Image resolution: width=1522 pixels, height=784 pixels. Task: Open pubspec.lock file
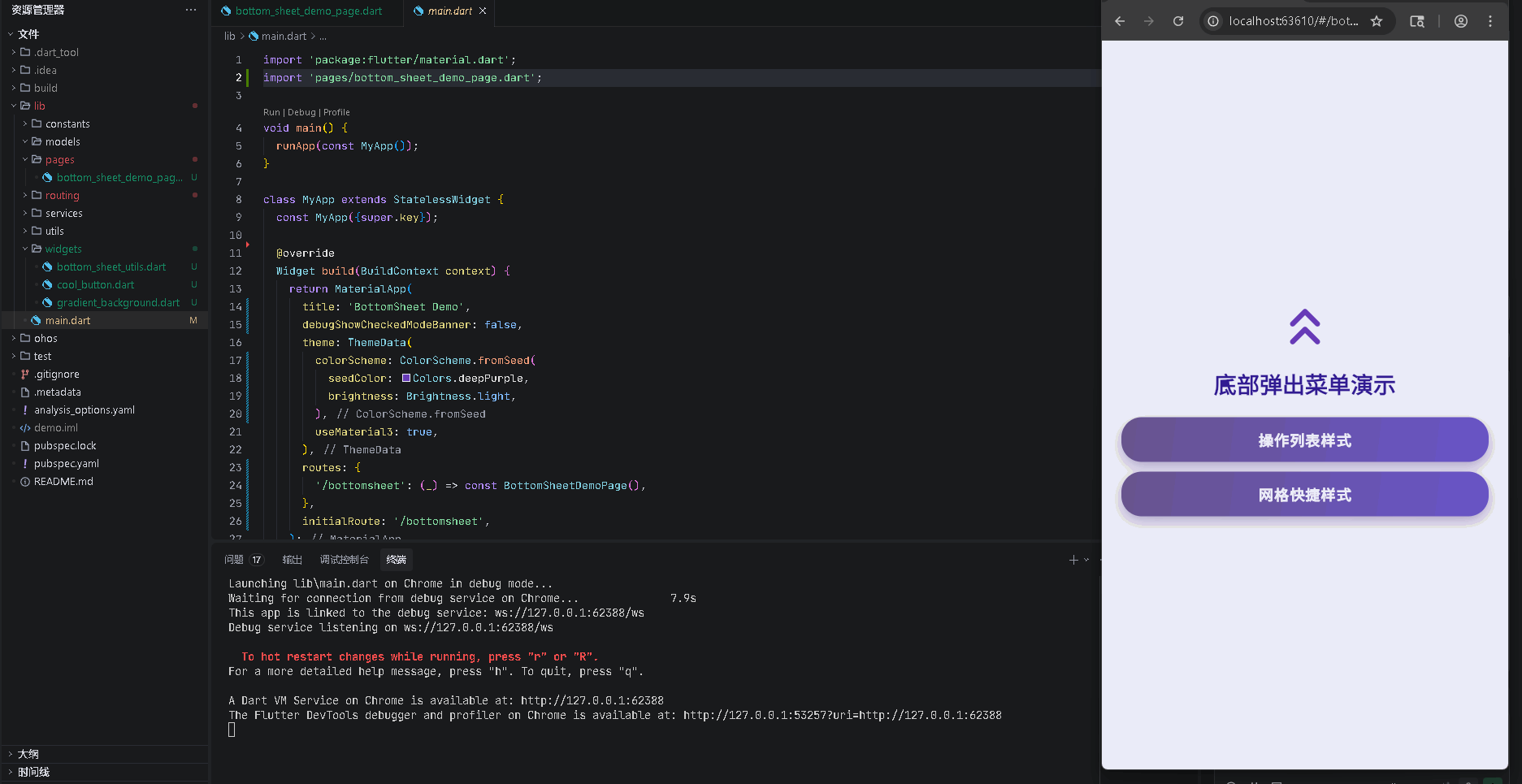(x=65, y=445)
